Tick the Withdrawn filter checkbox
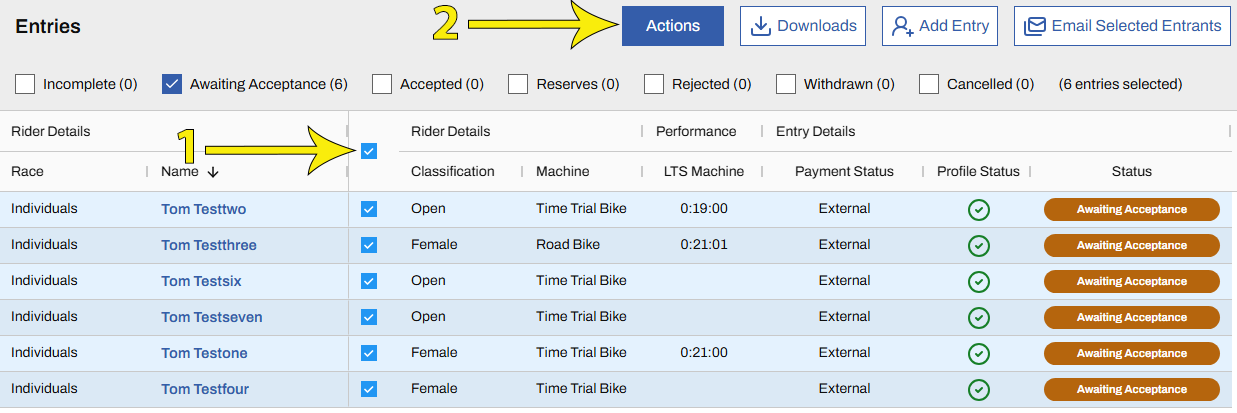 point(786,84)
